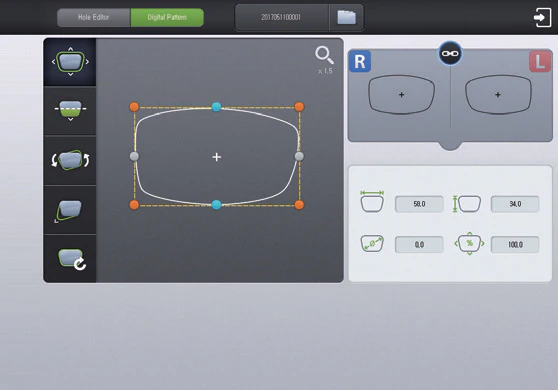Click the magnifier zoom x1.5 icon

click(x=324, y=60)
